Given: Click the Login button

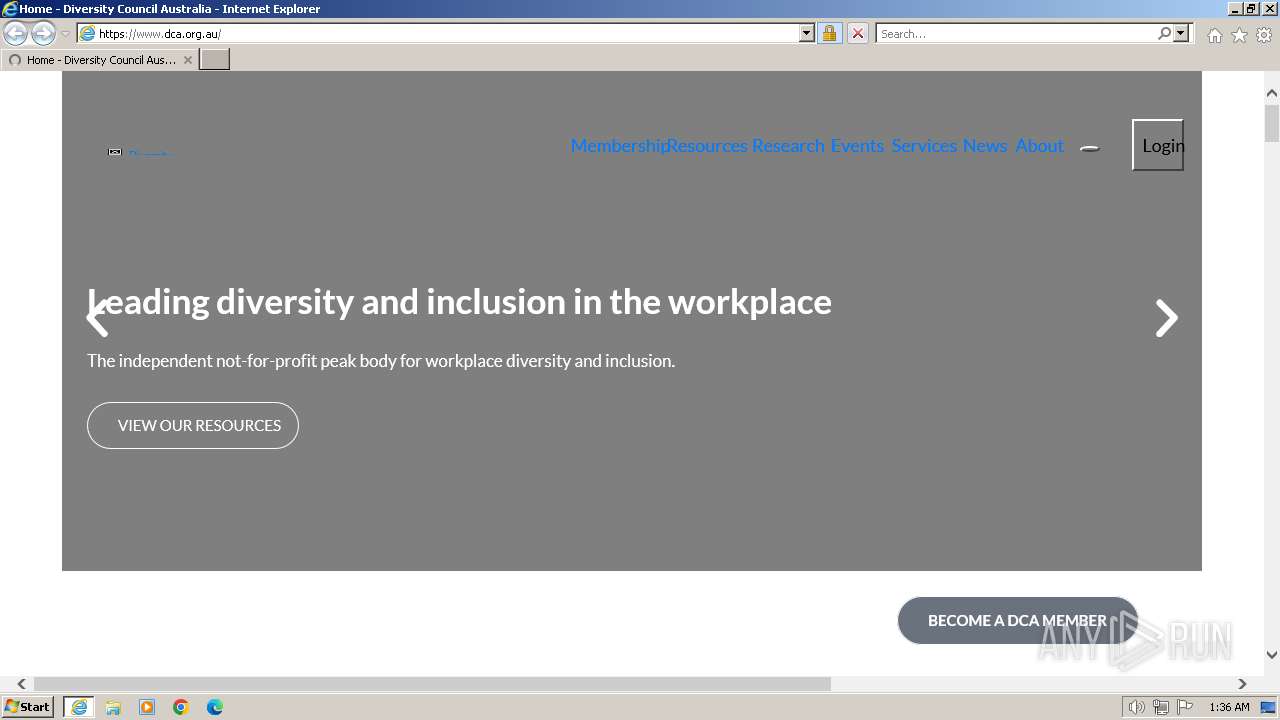Looking at the screenshot, I should pyautogui.click(x=1158, y=145).
